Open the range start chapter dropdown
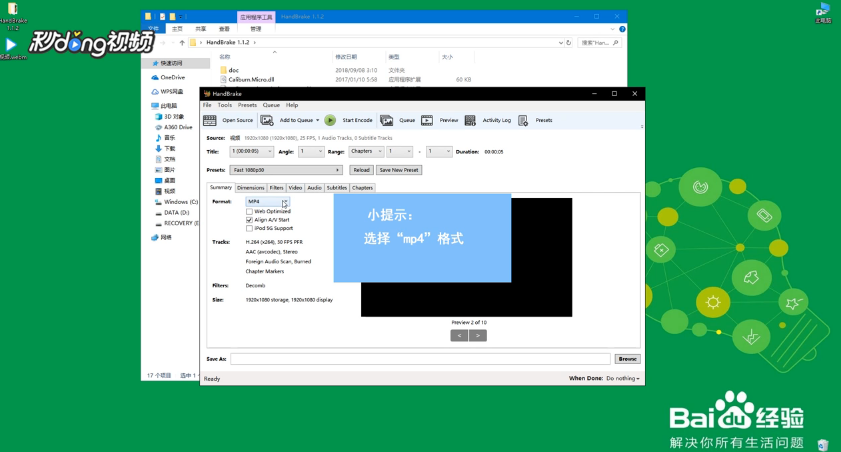 point(400,152)
